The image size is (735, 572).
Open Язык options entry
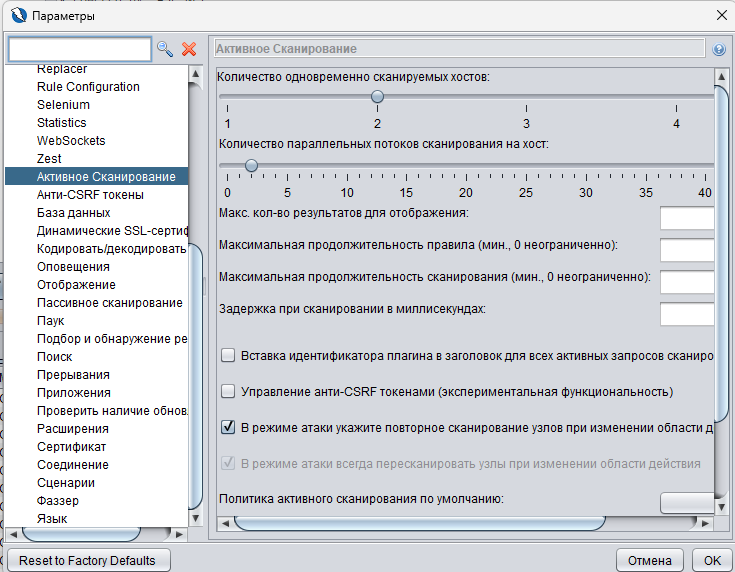[52, 519]
